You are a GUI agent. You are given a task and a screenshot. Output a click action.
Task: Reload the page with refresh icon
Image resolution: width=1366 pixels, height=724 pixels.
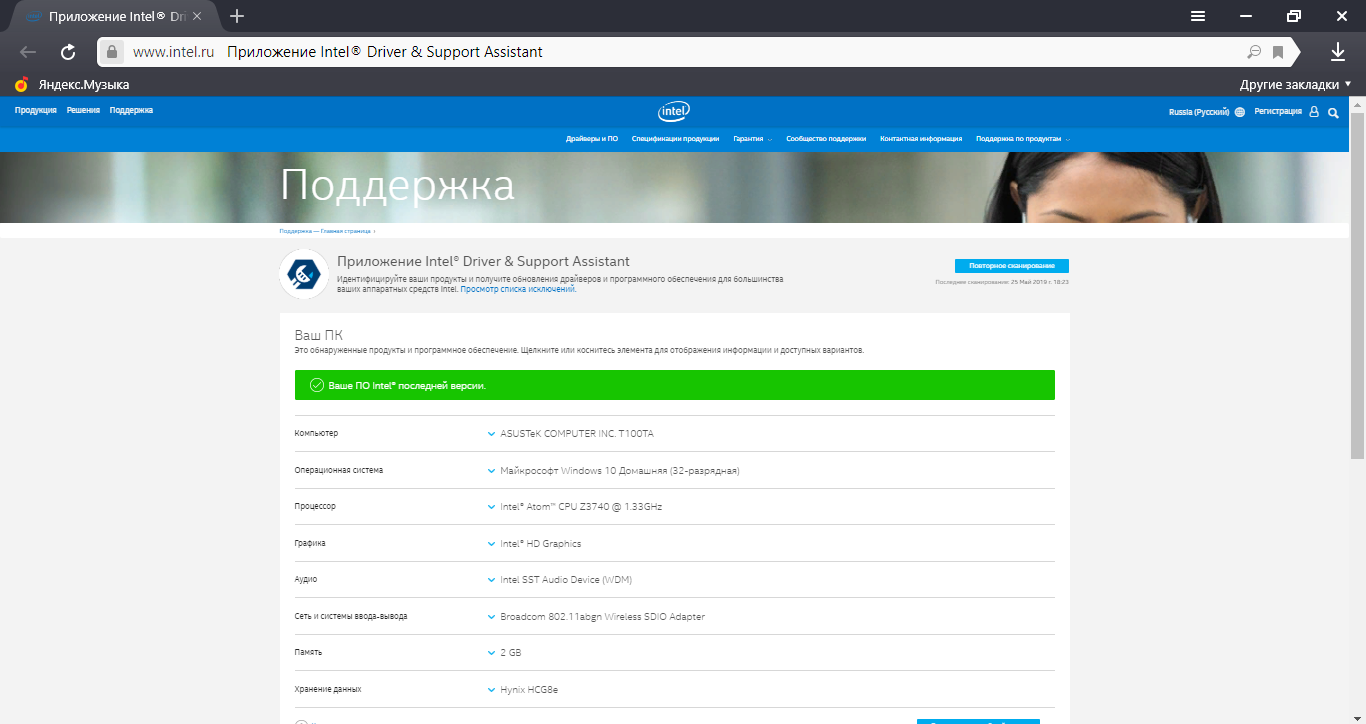coord(68,52)
